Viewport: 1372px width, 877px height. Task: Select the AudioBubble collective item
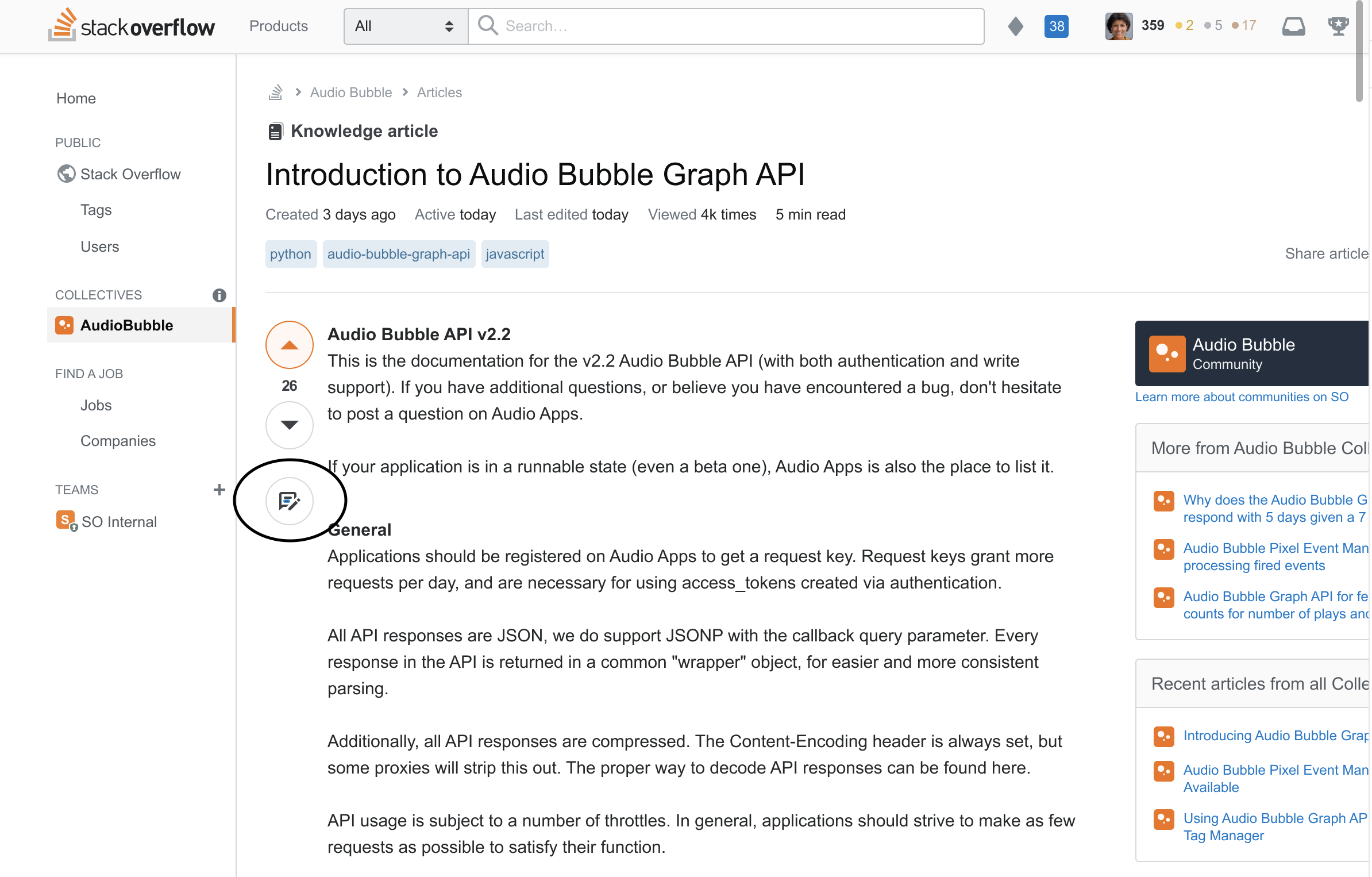coord(141,325)
